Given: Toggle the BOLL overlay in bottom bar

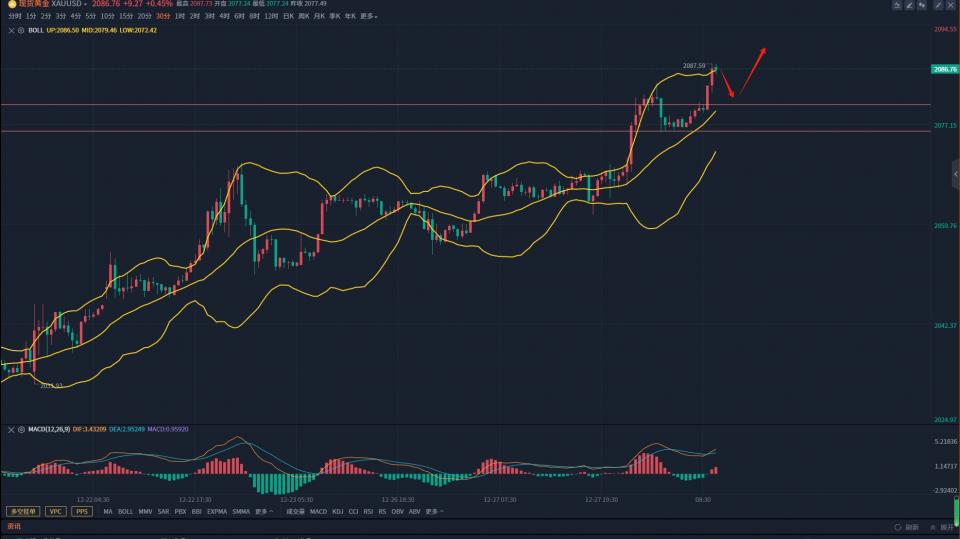Looking at the screenshot, I should pyautogui.click(x=126, y=511).
